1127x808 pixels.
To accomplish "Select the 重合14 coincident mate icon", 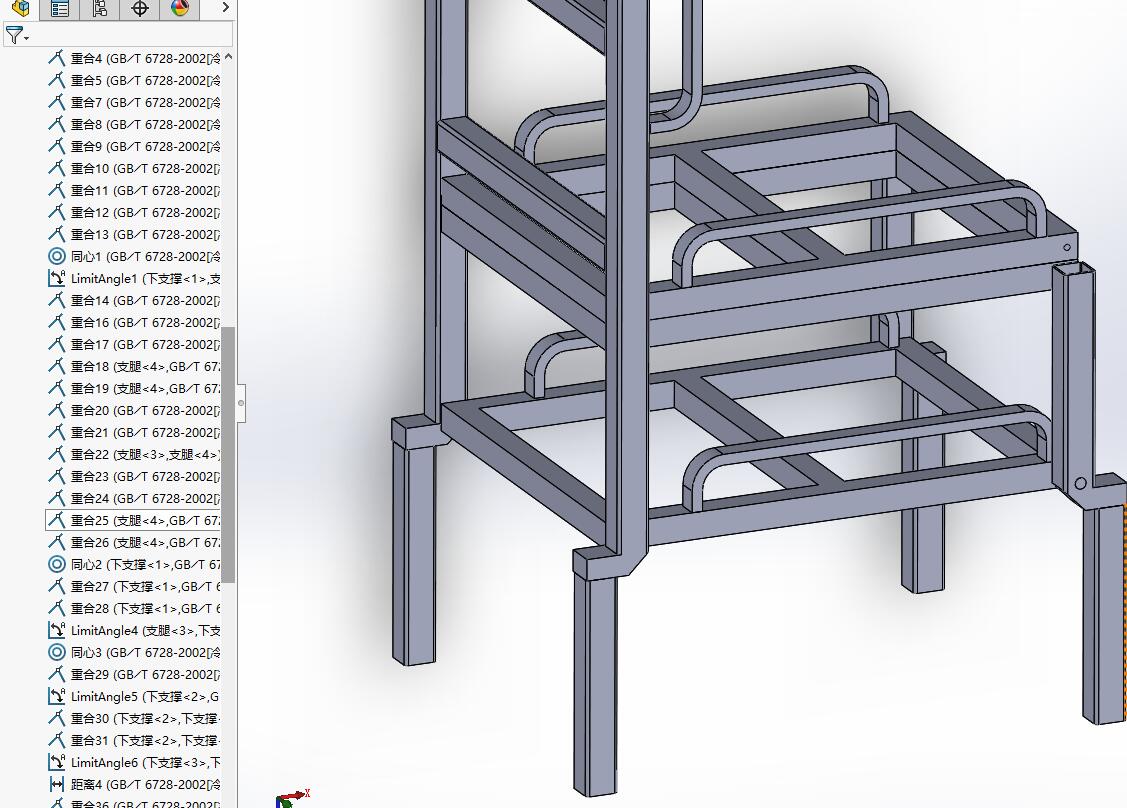I will [x=57, y=300].
